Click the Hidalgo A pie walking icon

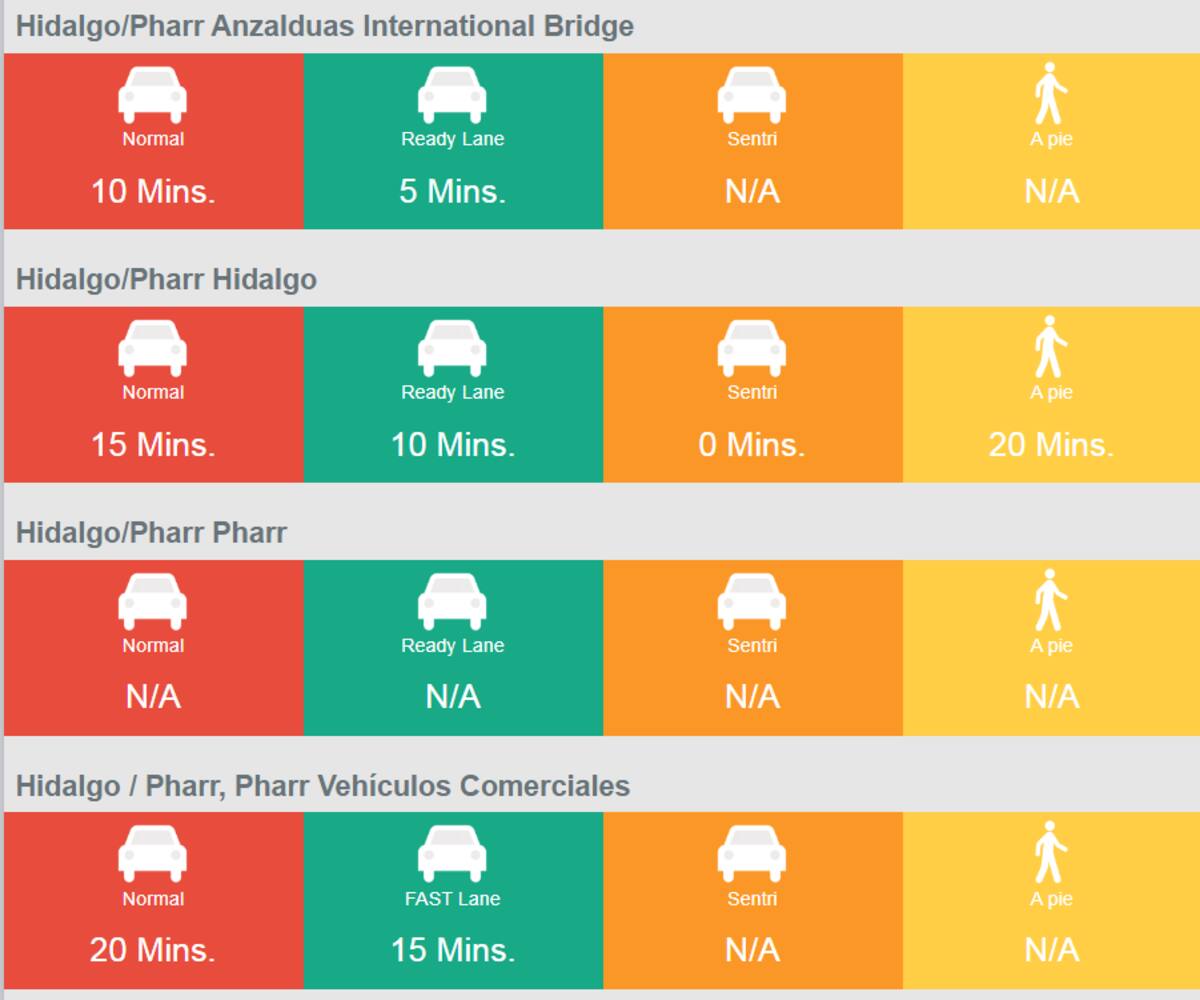click(1051, 346)
